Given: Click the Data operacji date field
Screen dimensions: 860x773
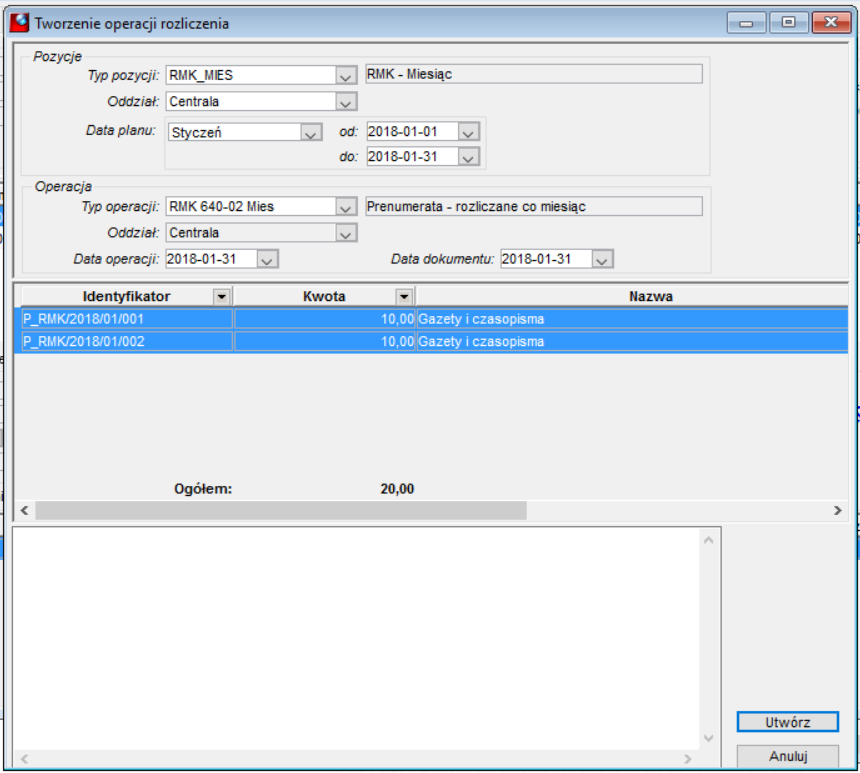Looking at the screenshot, I should (x=211, y=259).
